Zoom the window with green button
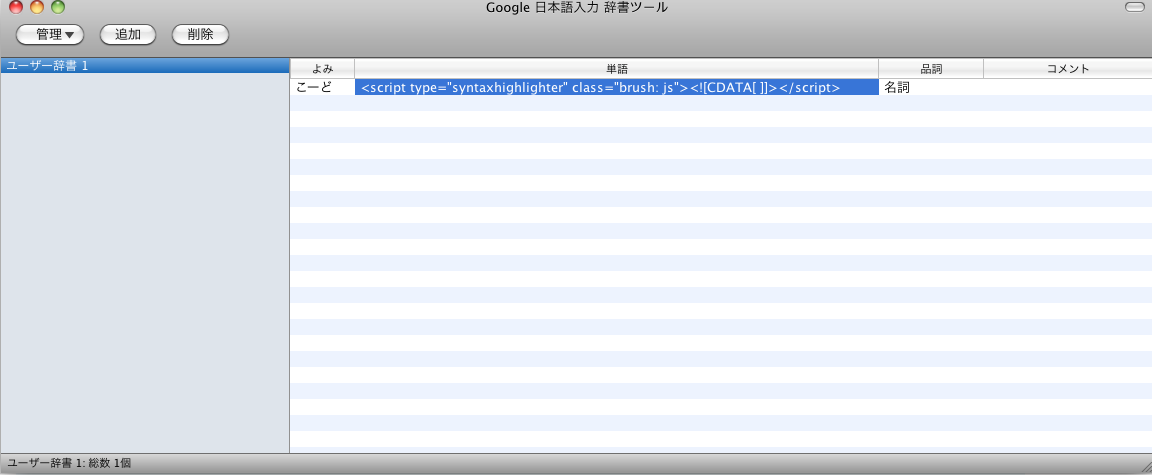Image resolution: width=1152 pixels, height=475 pixels. point(57,7)
